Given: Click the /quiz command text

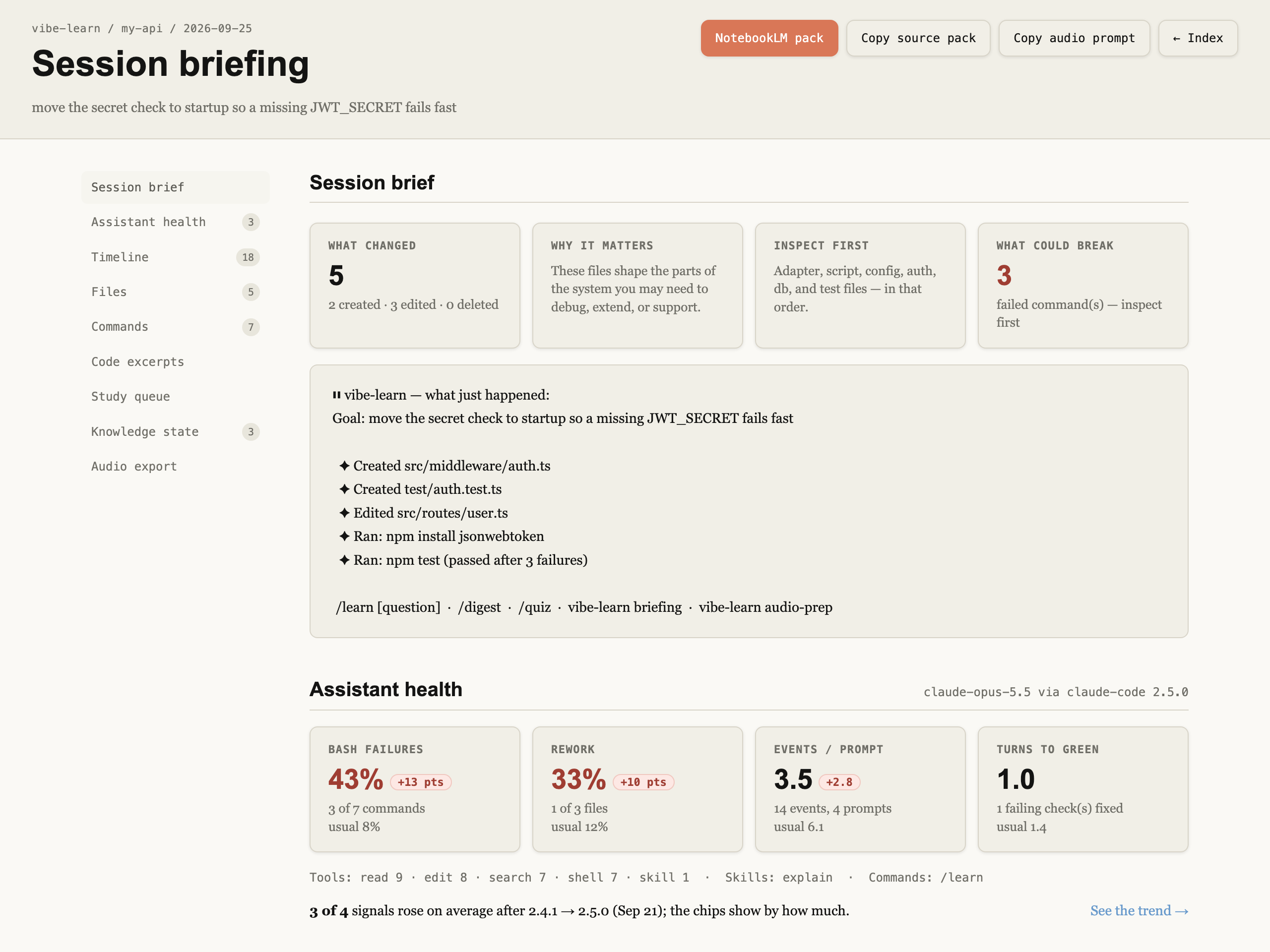Looking at the screenshot, I should coord(534,607).
